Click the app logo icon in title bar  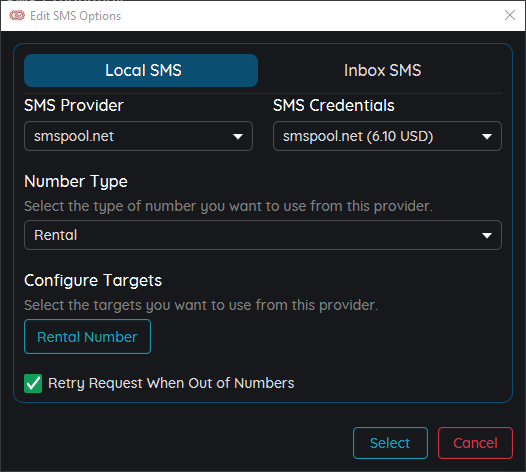[x=17, y=15]
